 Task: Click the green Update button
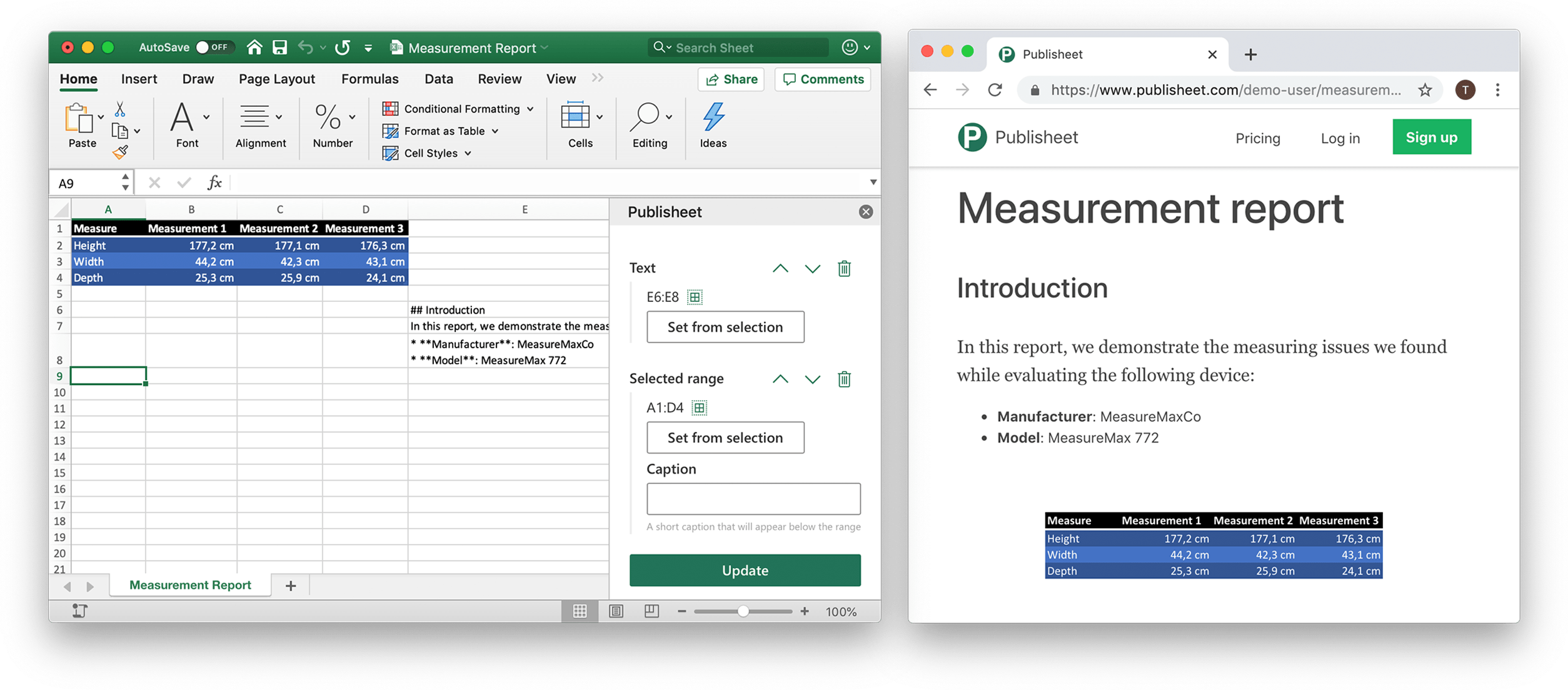pos(745,570)
